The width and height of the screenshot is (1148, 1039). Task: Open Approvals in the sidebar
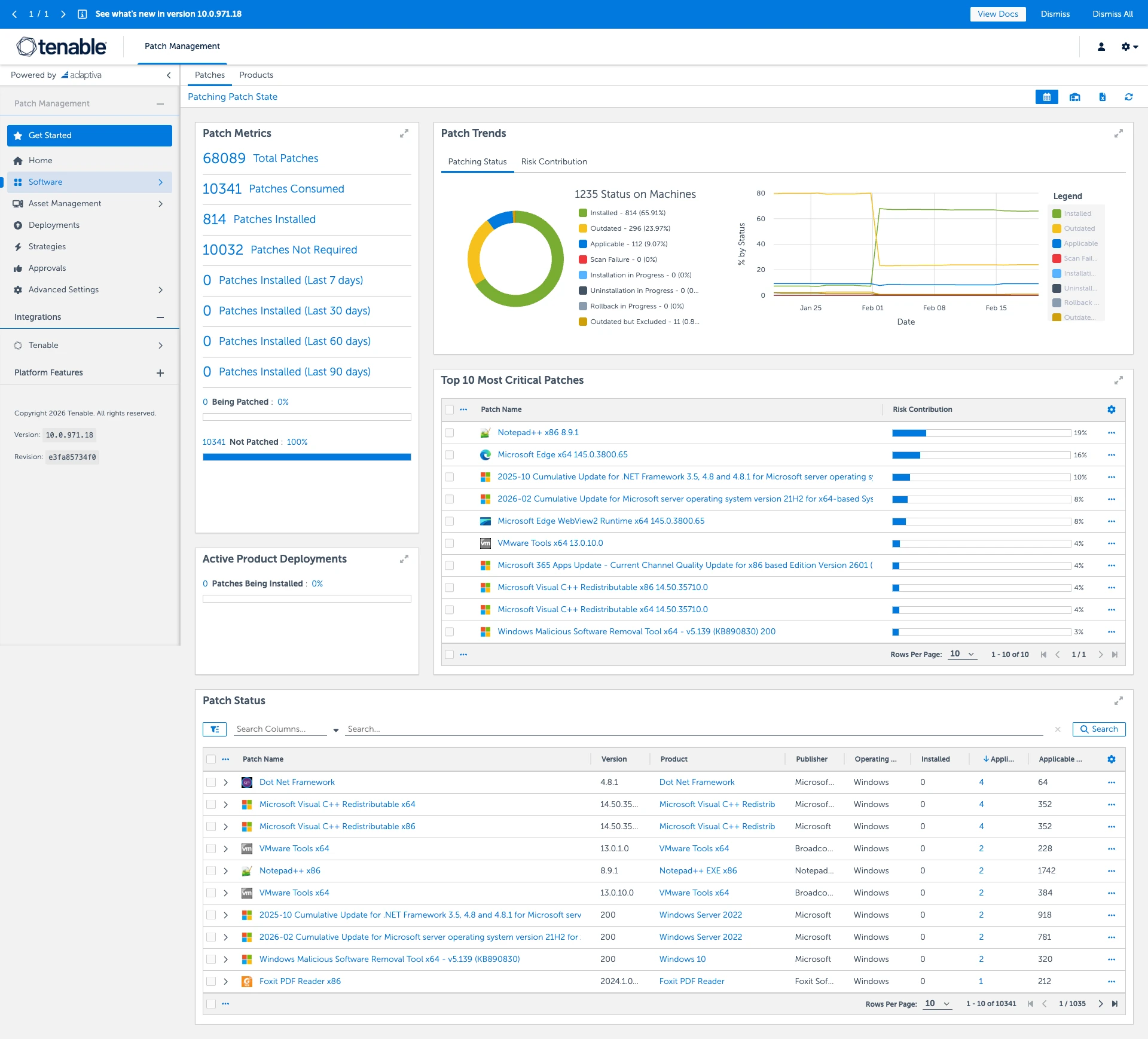coord(47,268)
